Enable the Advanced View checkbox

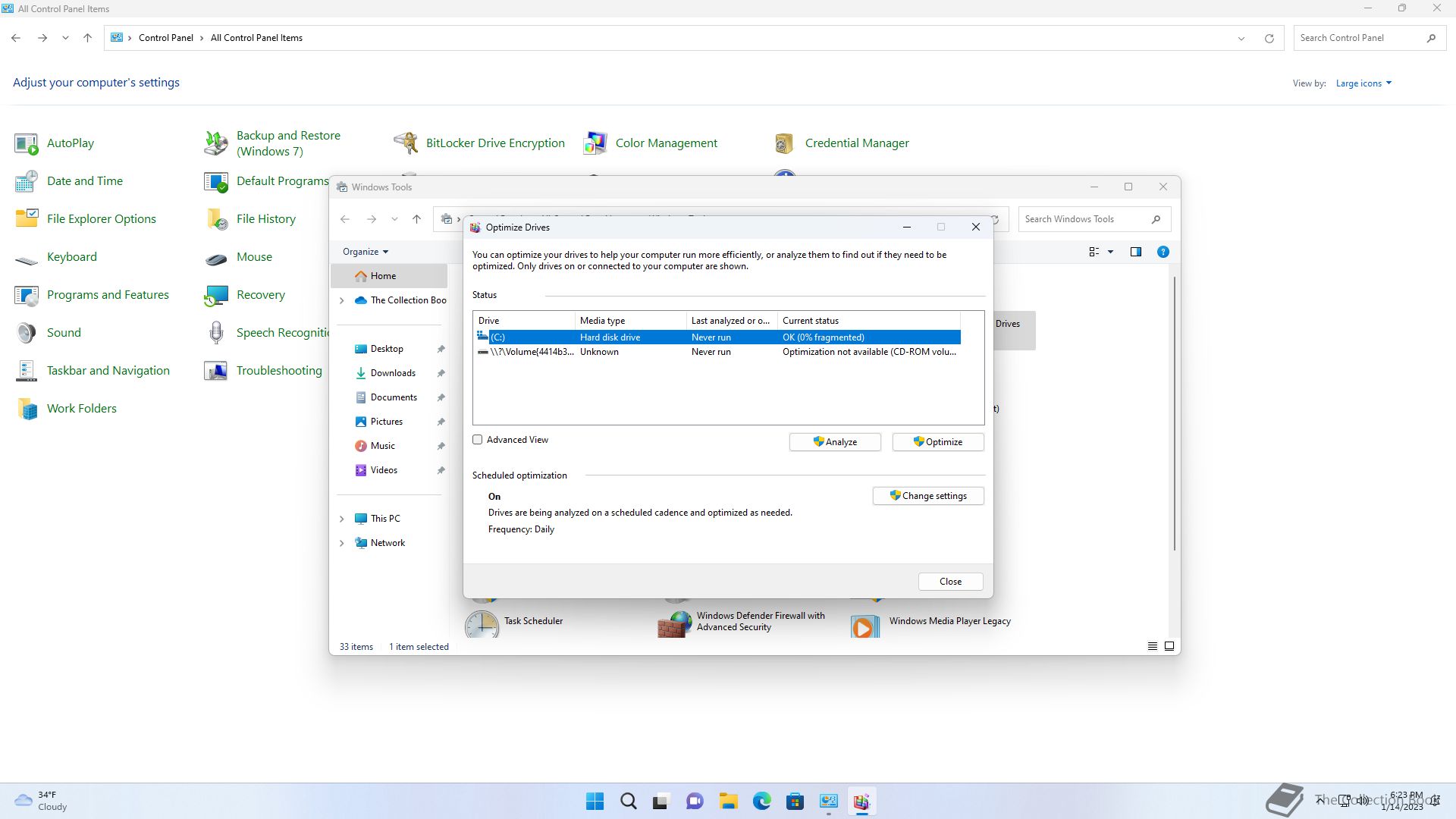coord(478,440)
